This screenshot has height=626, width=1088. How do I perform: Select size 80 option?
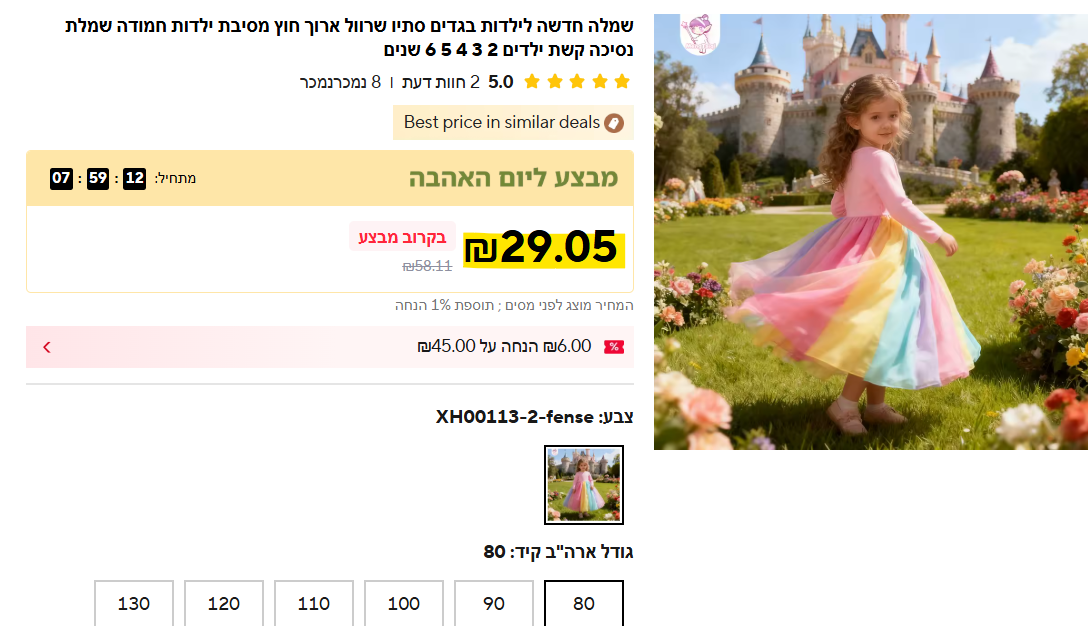584,604
